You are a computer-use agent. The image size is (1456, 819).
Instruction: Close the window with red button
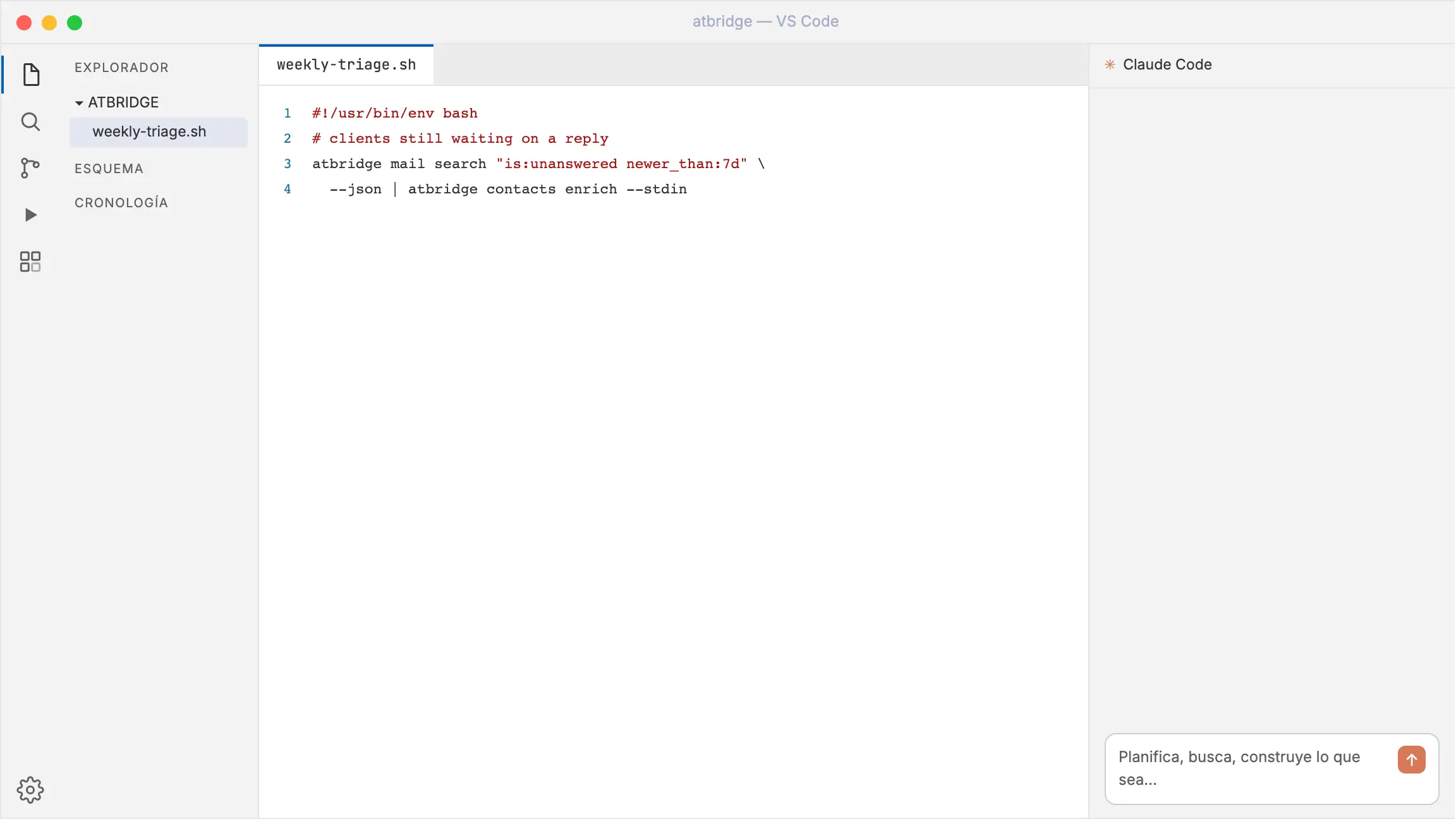(x=24, y=23)
